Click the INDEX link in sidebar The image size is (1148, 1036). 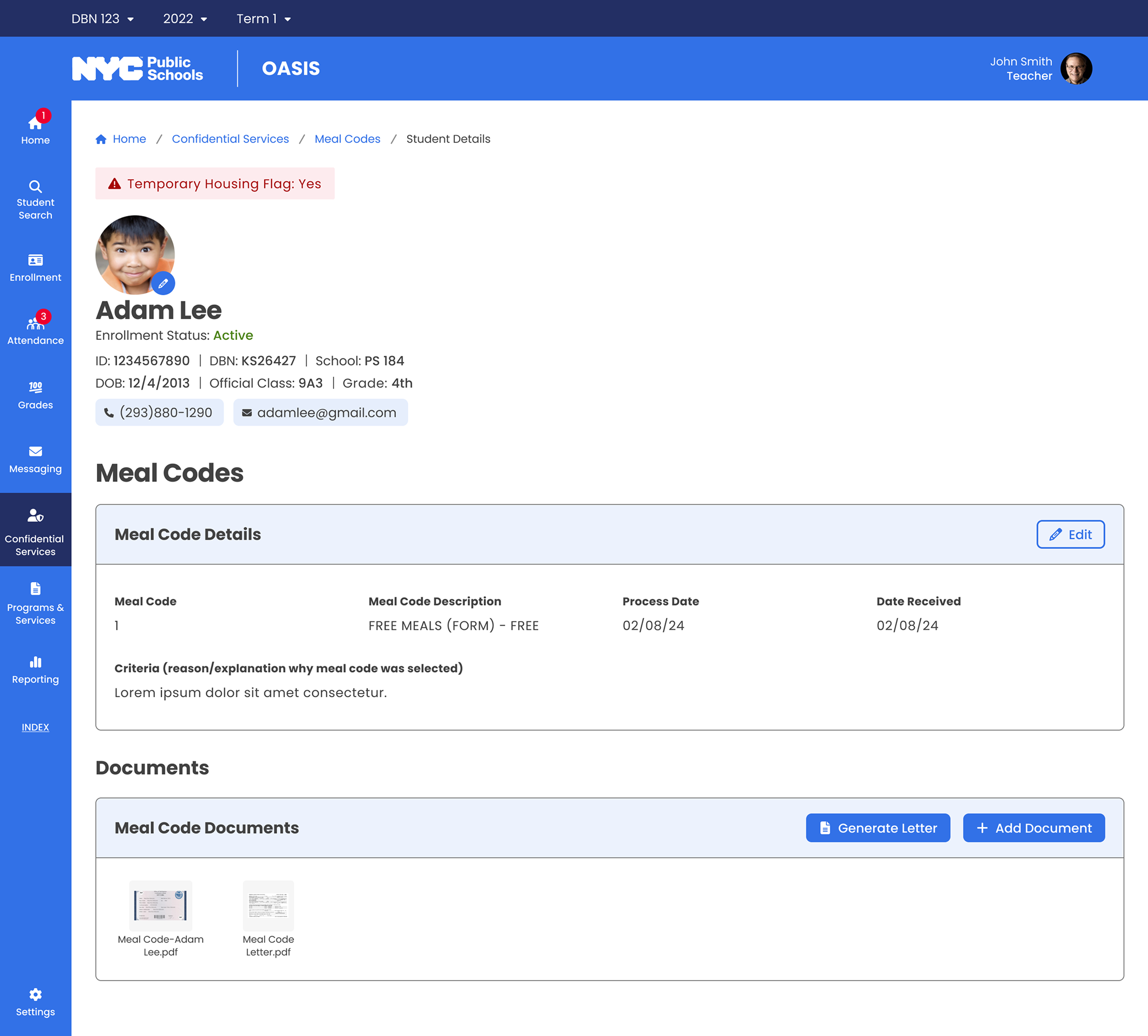(35, 727)
